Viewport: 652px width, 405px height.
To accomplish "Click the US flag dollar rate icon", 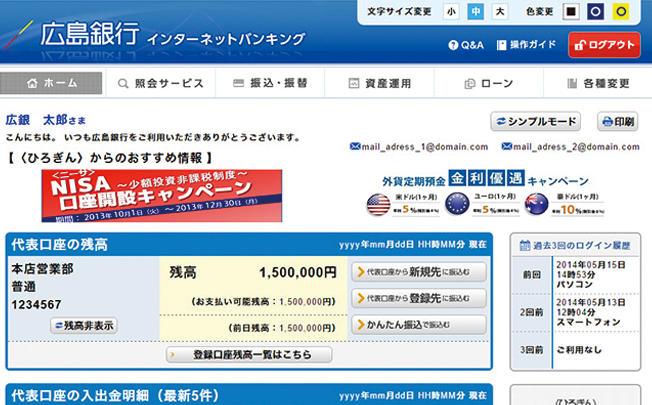I will tap(378, 205).
